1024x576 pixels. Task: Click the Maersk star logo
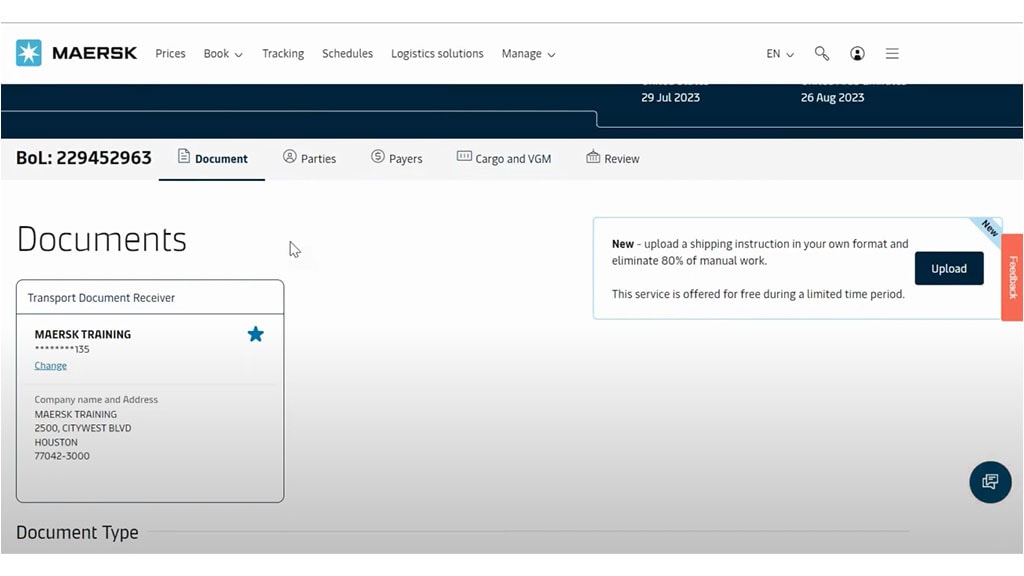(27, 53)
